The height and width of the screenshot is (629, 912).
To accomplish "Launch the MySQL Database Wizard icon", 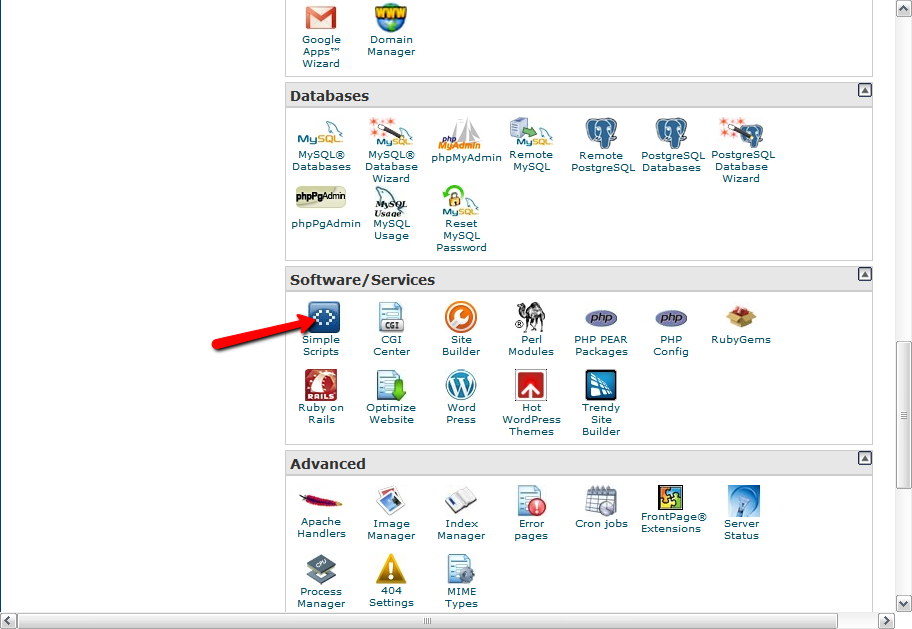I will coord(390,132).
